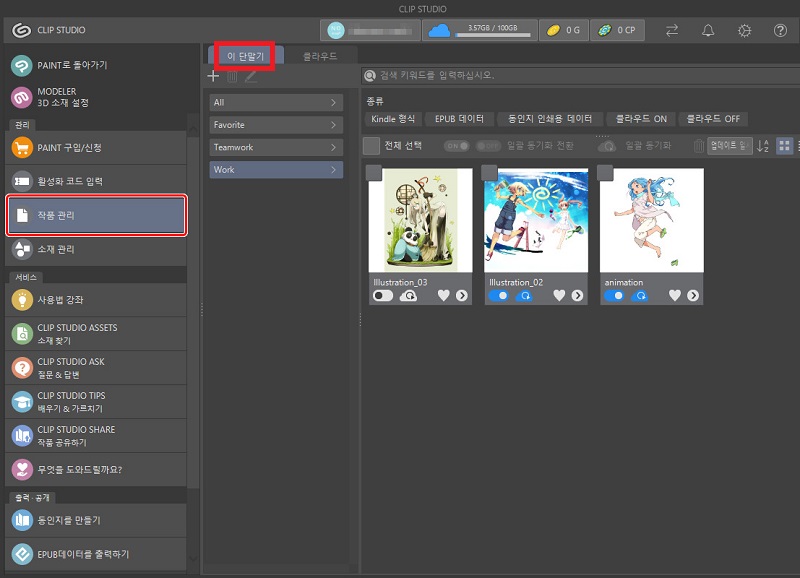Image resolution: width=800 pixels, height=578 pixels.
Task: Check the 전체 선택 select-all checkbox
Action: point(371,146)
